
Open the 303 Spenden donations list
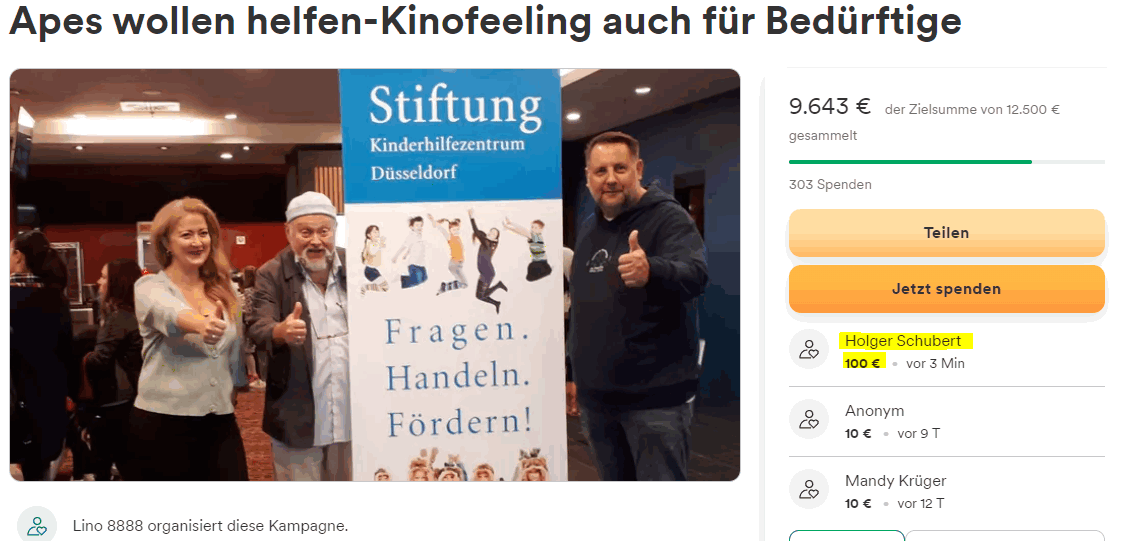coord(830,185)
